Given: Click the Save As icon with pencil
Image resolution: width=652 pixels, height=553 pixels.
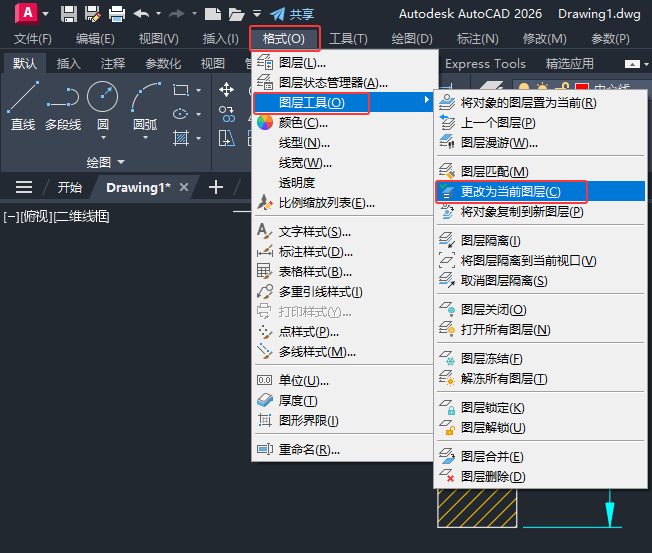Looking at the screenshot, I should 92,14.
